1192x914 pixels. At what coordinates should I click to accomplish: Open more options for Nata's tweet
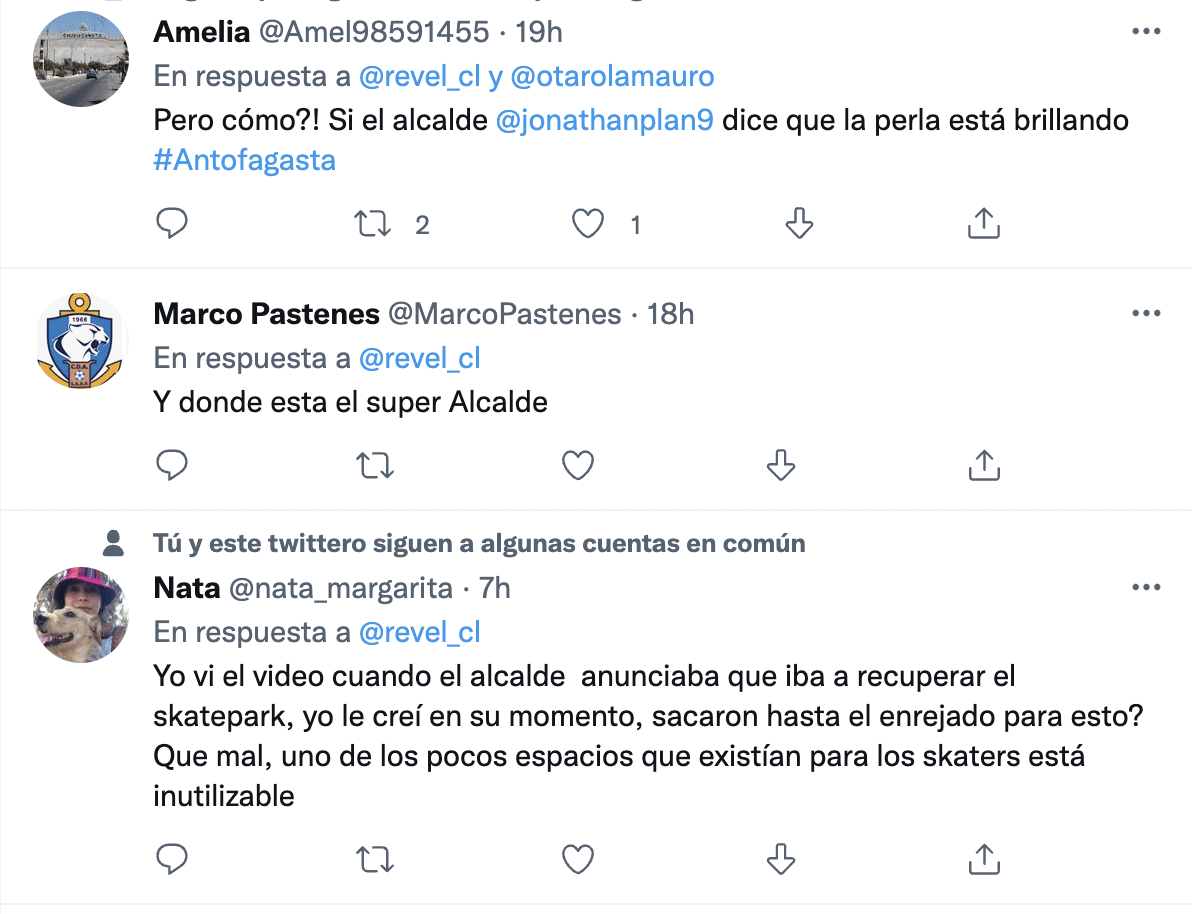coord(1146,586)
